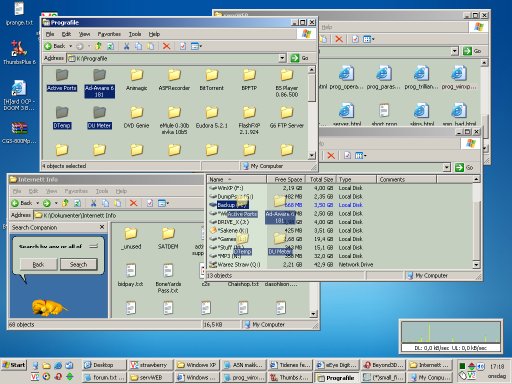Viewport: 512px width, 384px height.
Task: Click Prografile address field K:\Prografile
Action: pos(173,58)
